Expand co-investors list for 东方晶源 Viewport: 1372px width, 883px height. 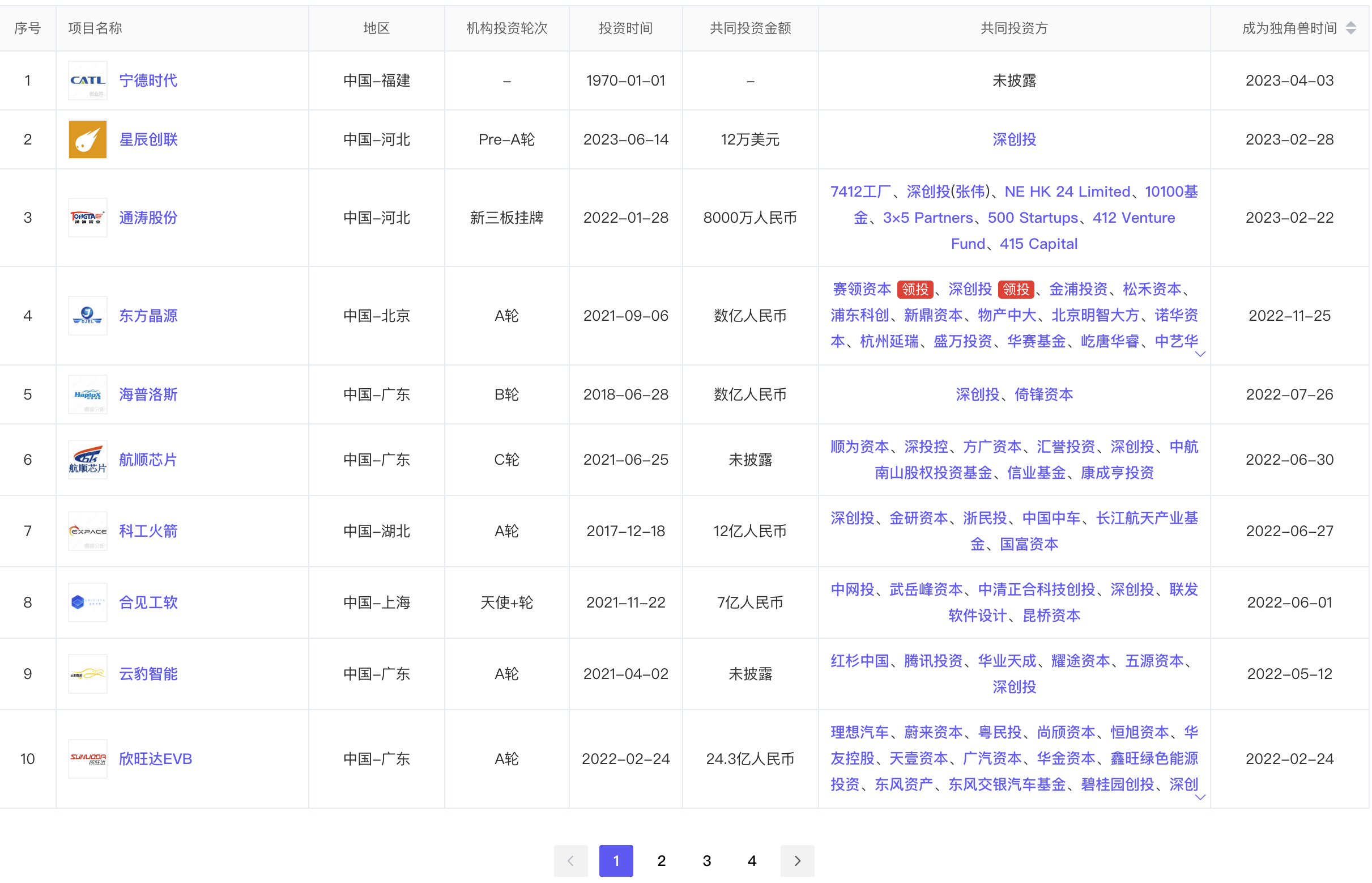click(x=1202, y=354)
